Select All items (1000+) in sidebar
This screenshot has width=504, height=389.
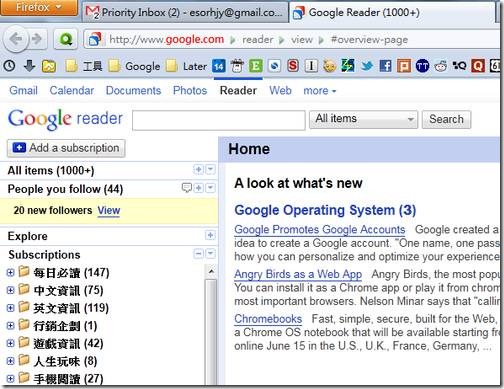[51, 171]
